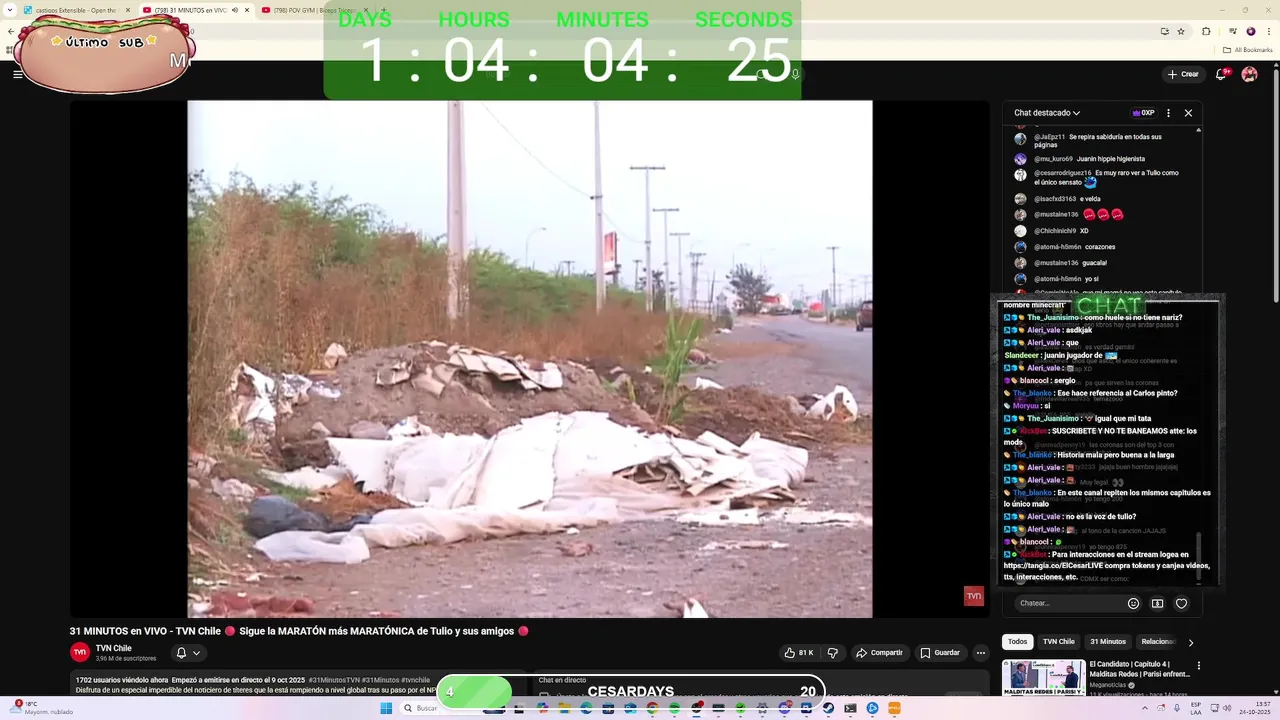Open emoji picker in chat input

point(1133,603)
